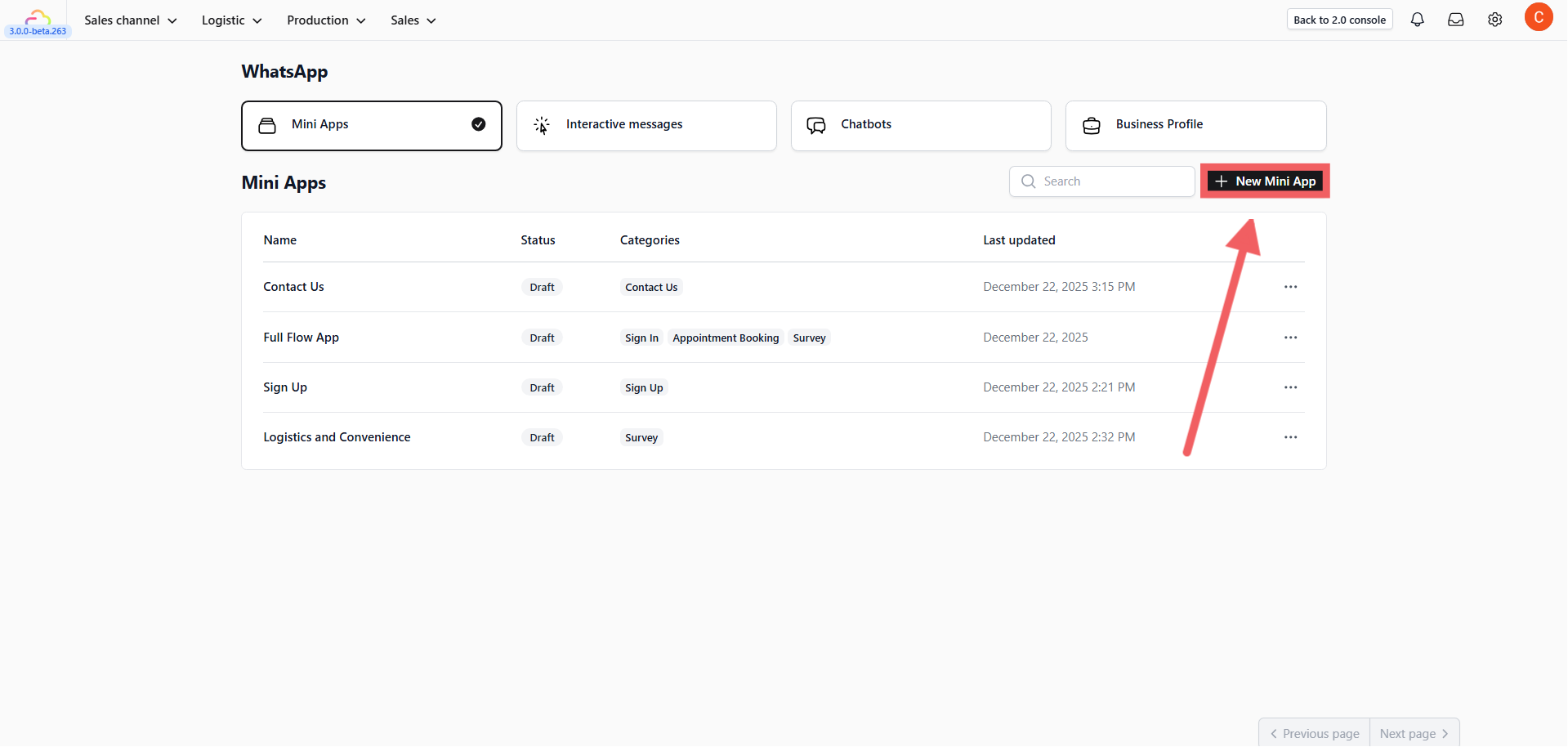Image resolution: width=1568 pixels, height=747 pixels.
Task: Click the Contact Us category tag
Action: pyautogui.click(x=651, y=288)
